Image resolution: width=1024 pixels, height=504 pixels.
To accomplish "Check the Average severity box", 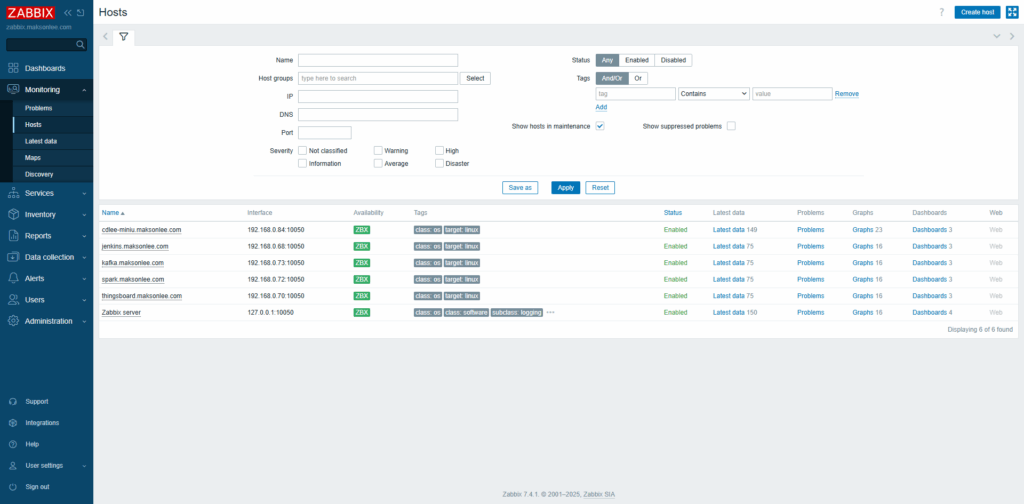I will click(378, 163).
